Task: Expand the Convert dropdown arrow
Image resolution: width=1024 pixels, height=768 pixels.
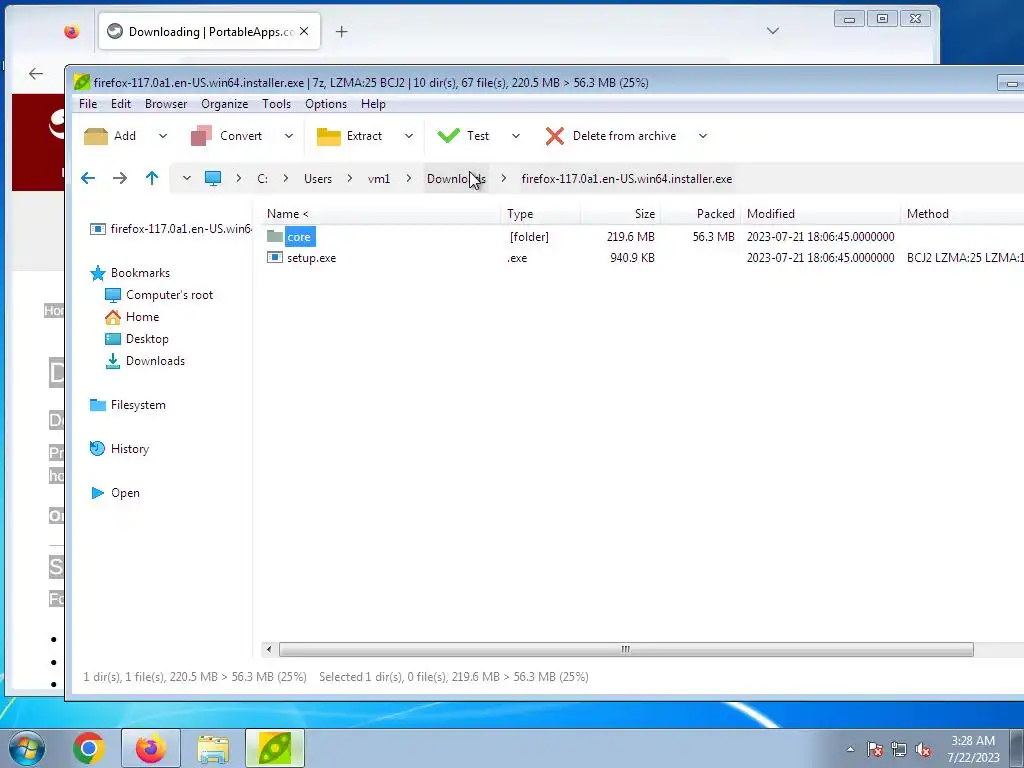Action: pos(289,136)
